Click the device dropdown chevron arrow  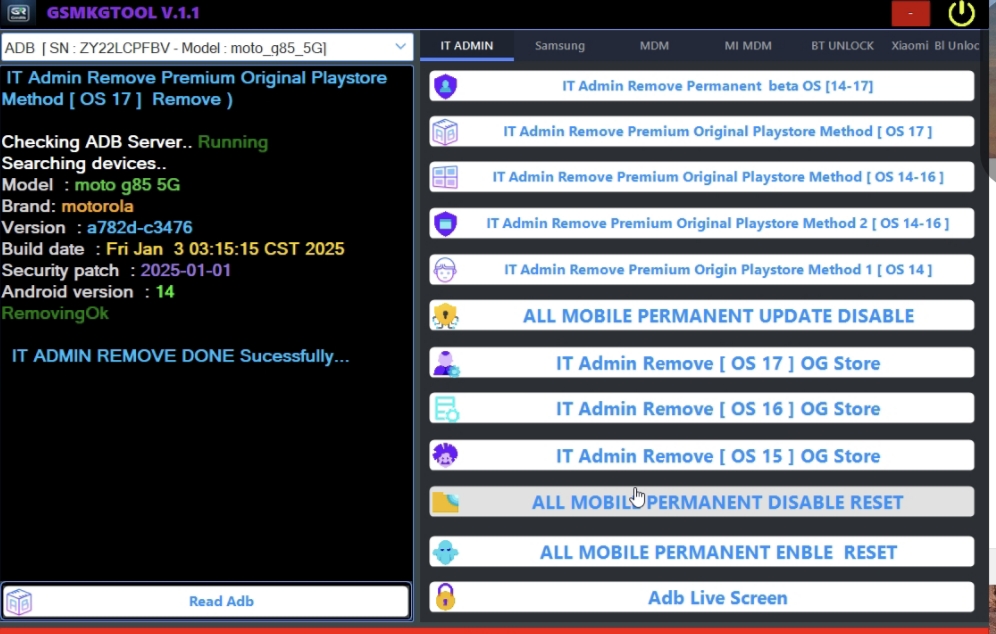click(x=400, y=46)
